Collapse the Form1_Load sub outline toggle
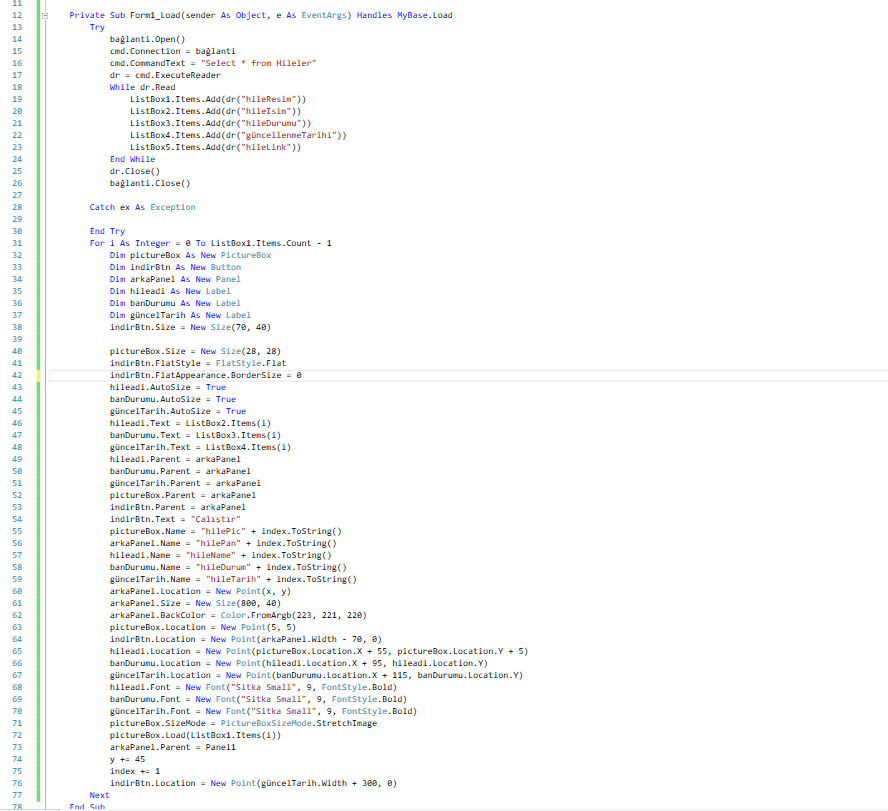Screen dimensions: 888x811 (45, 16)
